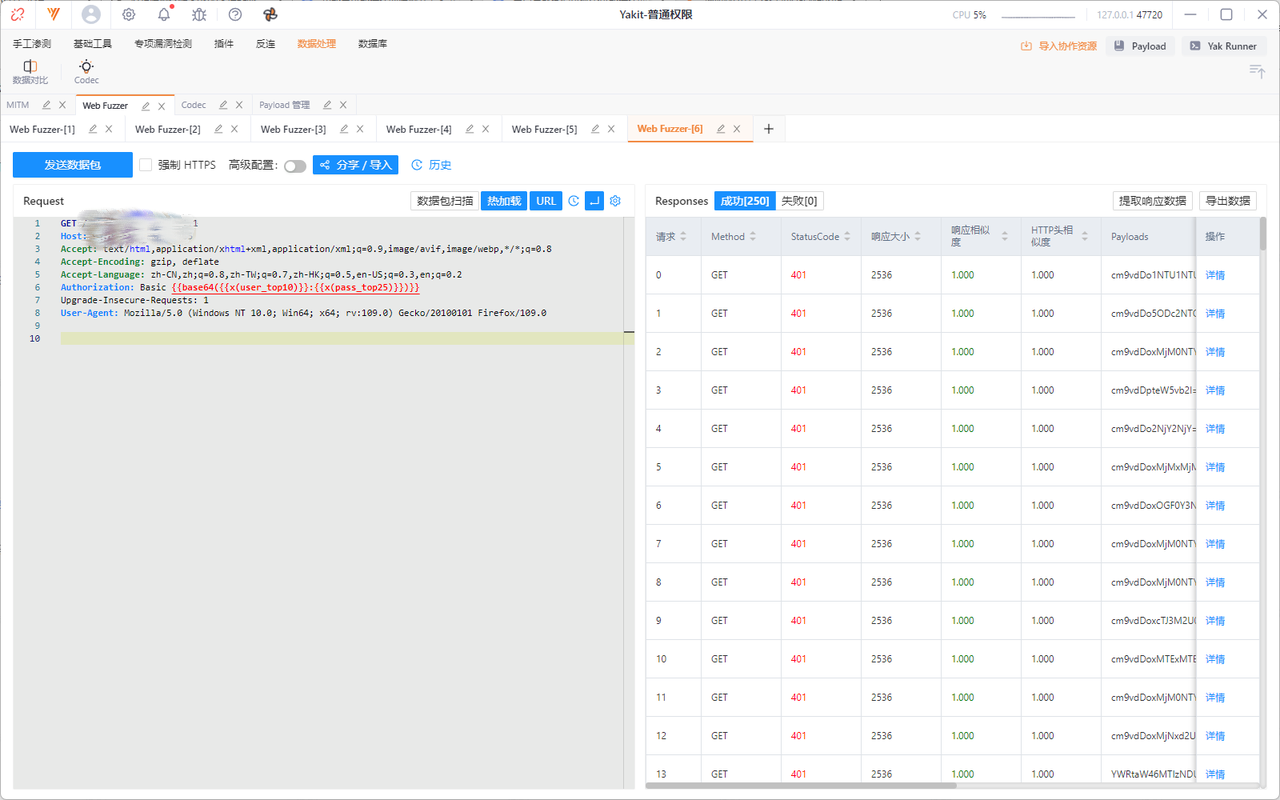Screen dimensions: 1280x800
Task: Close the Web Fuzzer-[2] sub-tab
Action: [234, 129]
